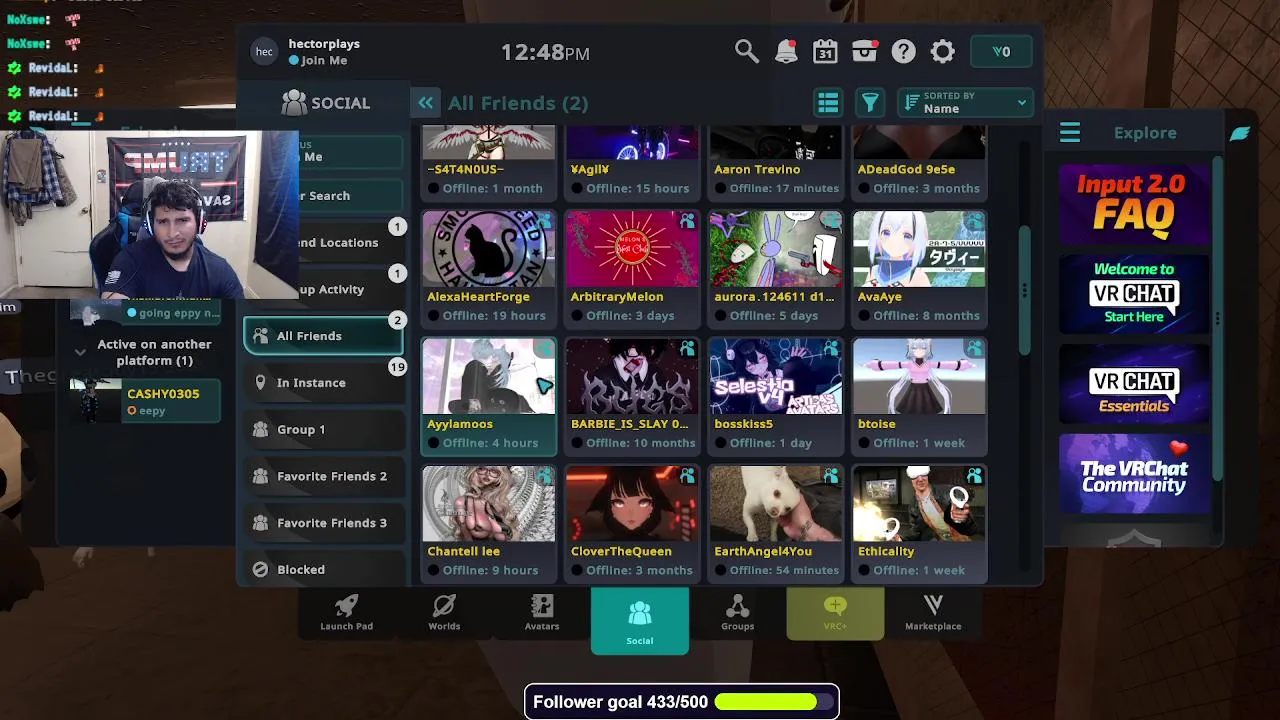
Task: Open the Welcome to VRChat Start Here banner
Action: pos(1134,294)
